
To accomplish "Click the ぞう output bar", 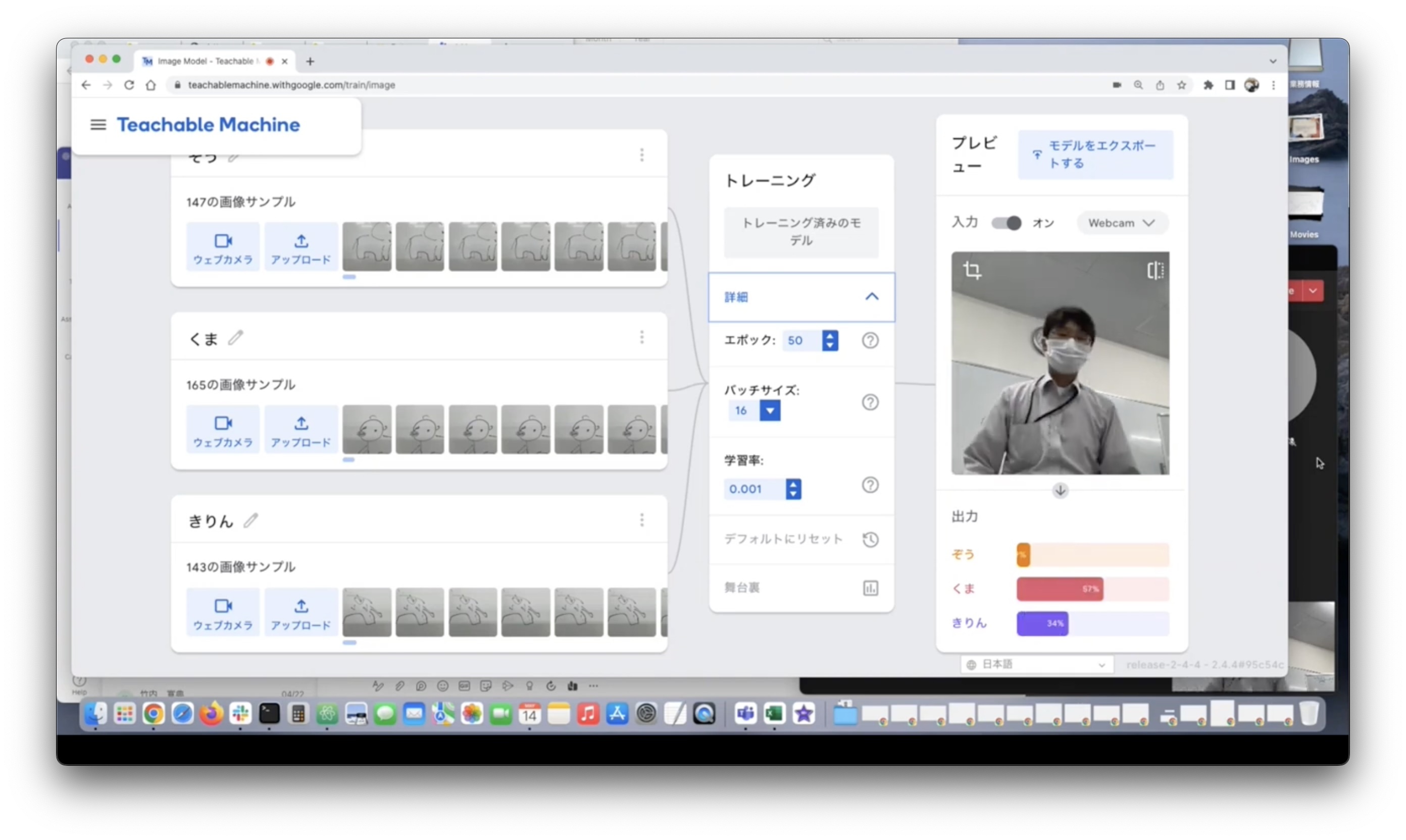I will (1092, 555).
